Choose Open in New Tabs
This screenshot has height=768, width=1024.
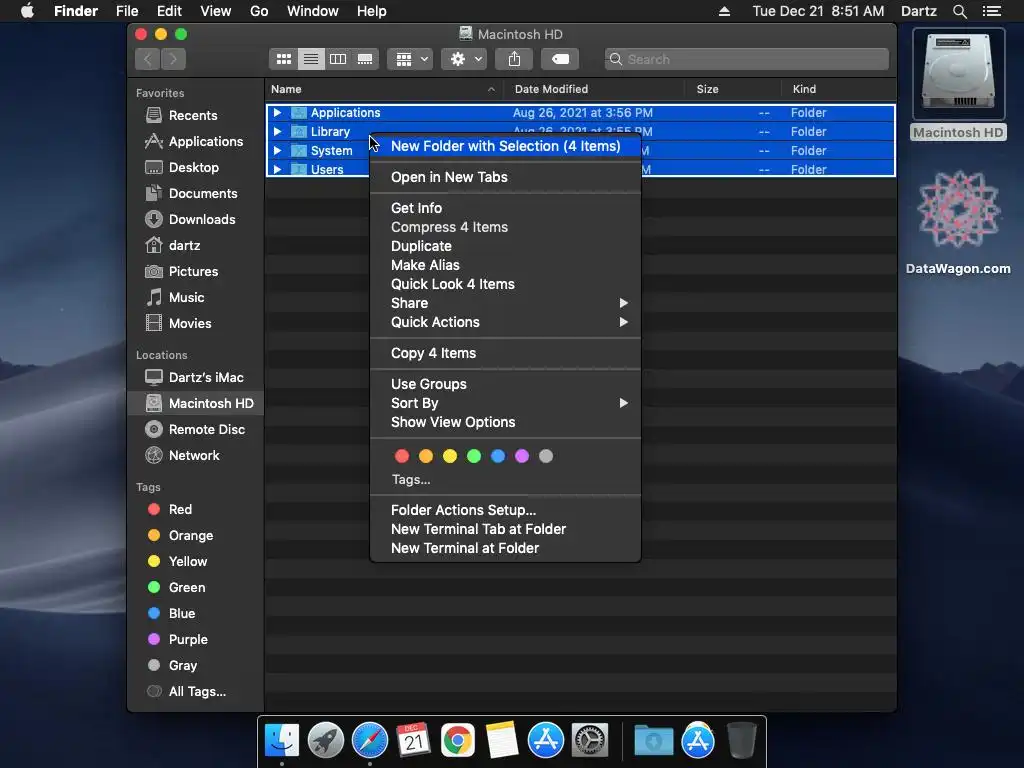click(x=505, y=178)
